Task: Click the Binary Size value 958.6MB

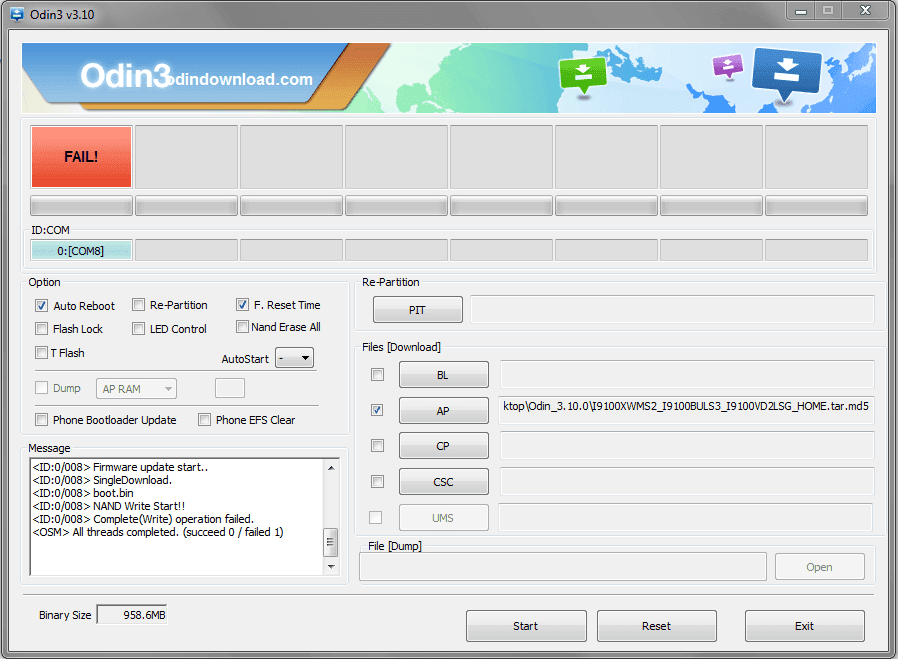Action: (132, 615)
